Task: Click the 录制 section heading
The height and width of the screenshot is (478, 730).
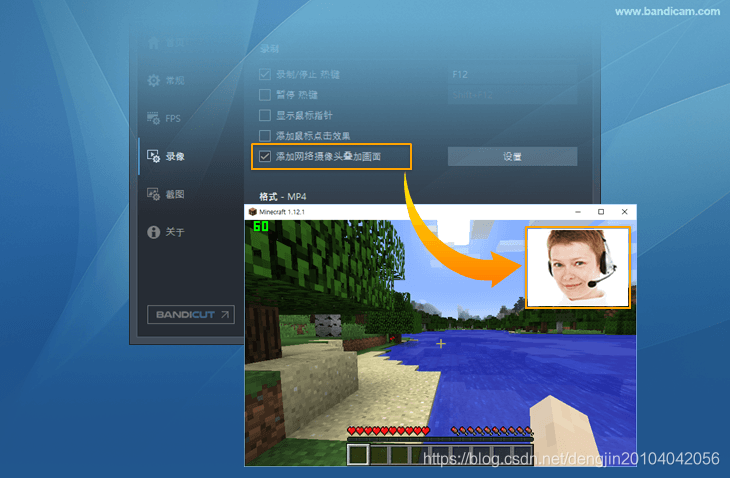Action: pos(269,49)
